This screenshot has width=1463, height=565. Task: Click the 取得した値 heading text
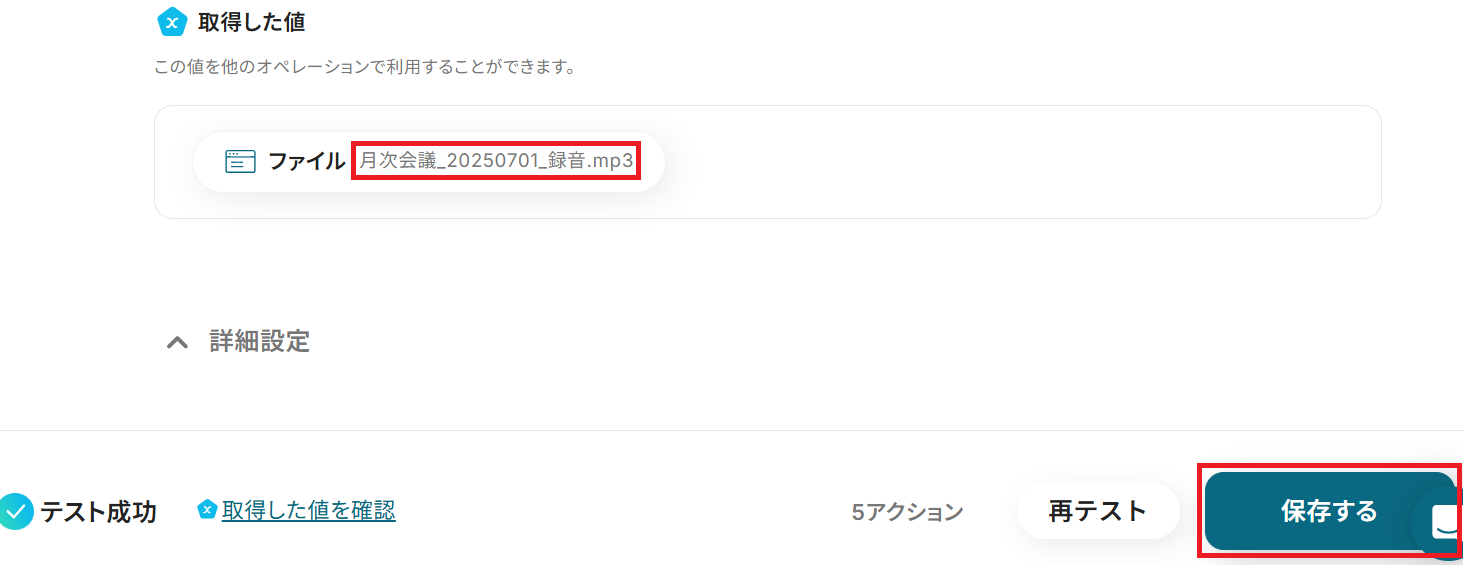pos(252,21)
